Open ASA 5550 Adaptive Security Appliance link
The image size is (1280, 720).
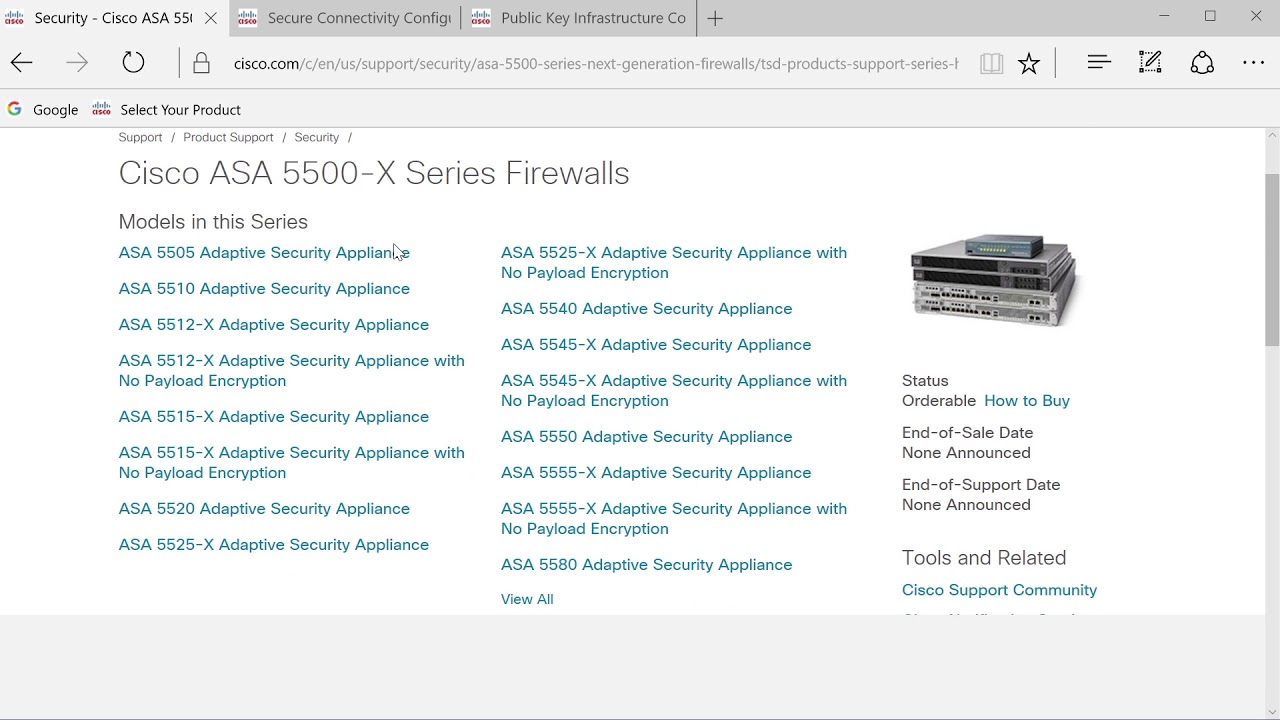pos(646,436)
